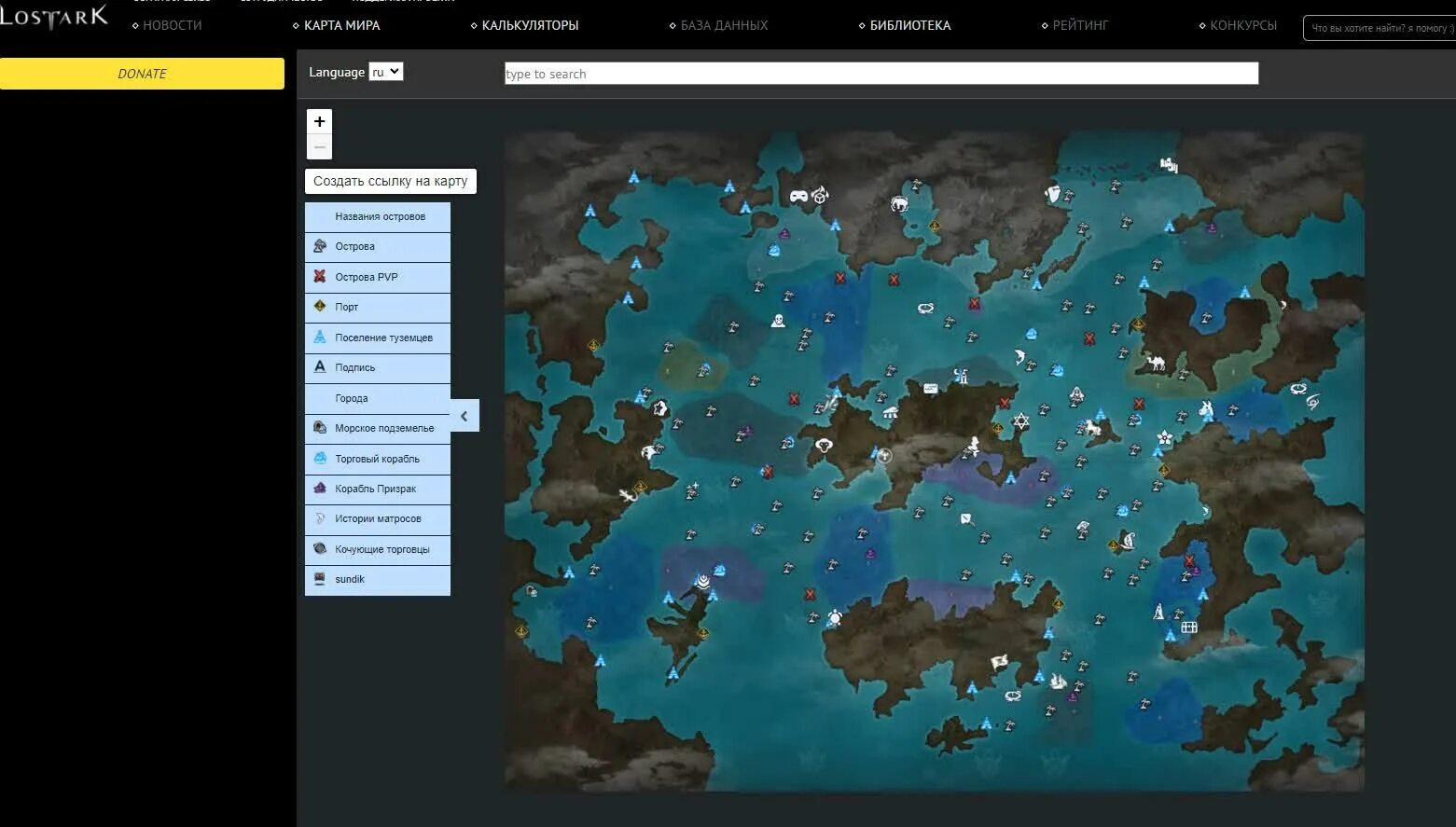Toggle the Поселение туземцев layer

(378, 338)
